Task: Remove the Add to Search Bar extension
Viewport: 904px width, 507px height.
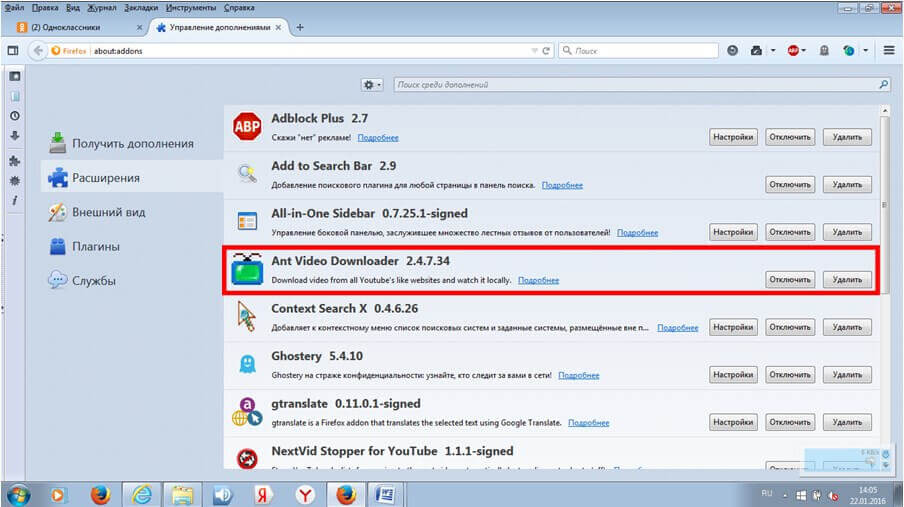Action: 847,185
